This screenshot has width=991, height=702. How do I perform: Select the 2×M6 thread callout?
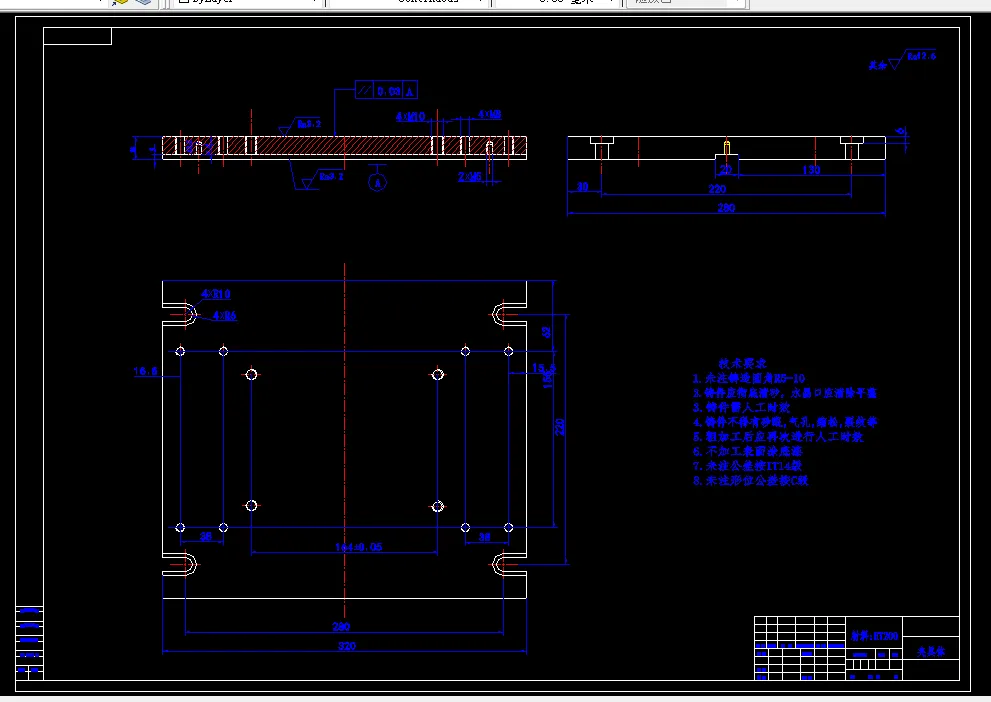(x=470, y=176)
